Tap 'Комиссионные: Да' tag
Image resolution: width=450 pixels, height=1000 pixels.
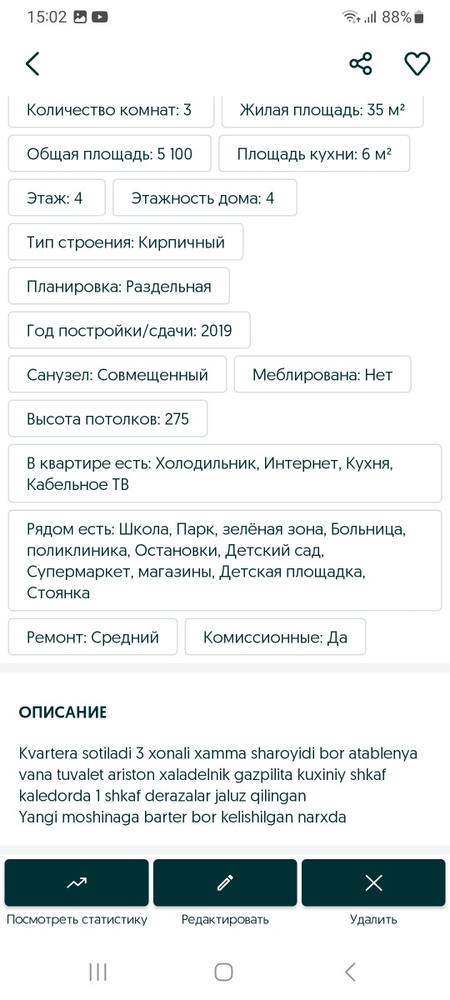click(275, 636)
